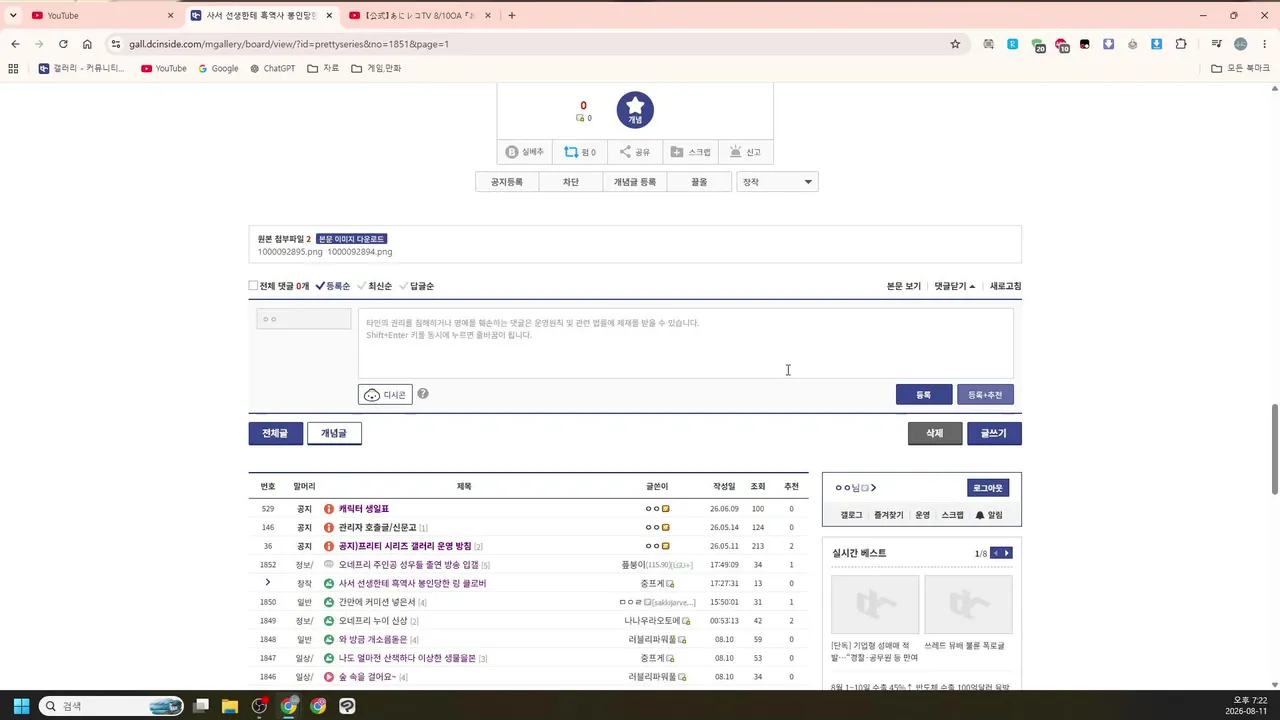Toggle the 전체 댓글 checkbox
This screenshot has height=720, width=1280.
pos(253,286)
